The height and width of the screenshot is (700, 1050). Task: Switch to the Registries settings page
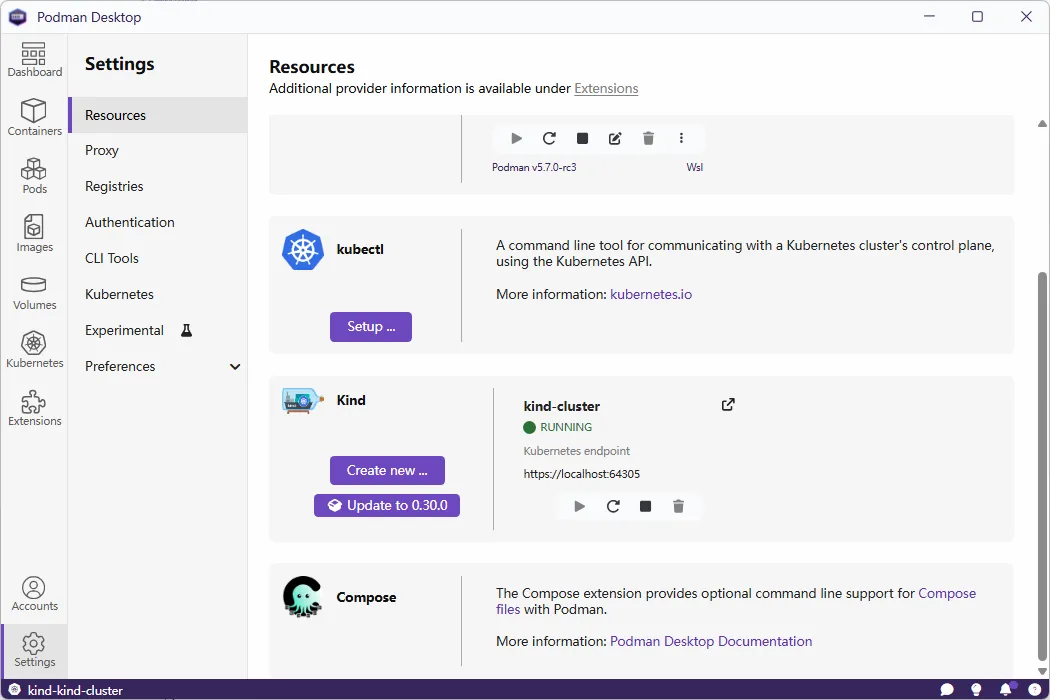point(113,186)
